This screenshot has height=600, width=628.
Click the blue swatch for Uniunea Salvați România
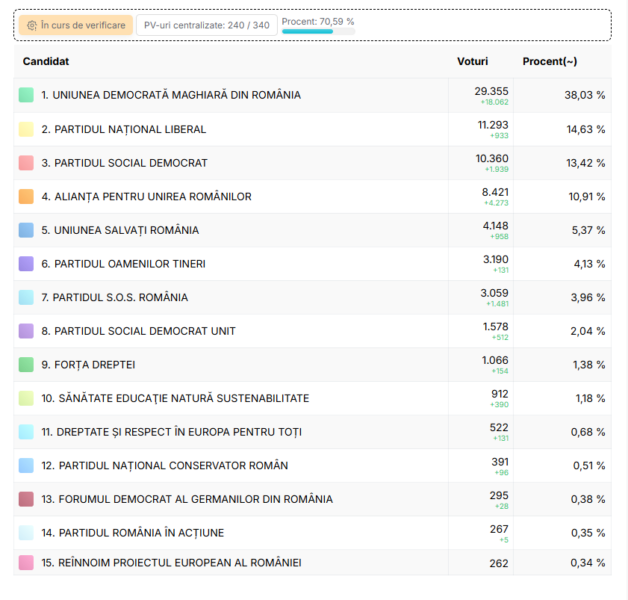(x=26, y=230)
